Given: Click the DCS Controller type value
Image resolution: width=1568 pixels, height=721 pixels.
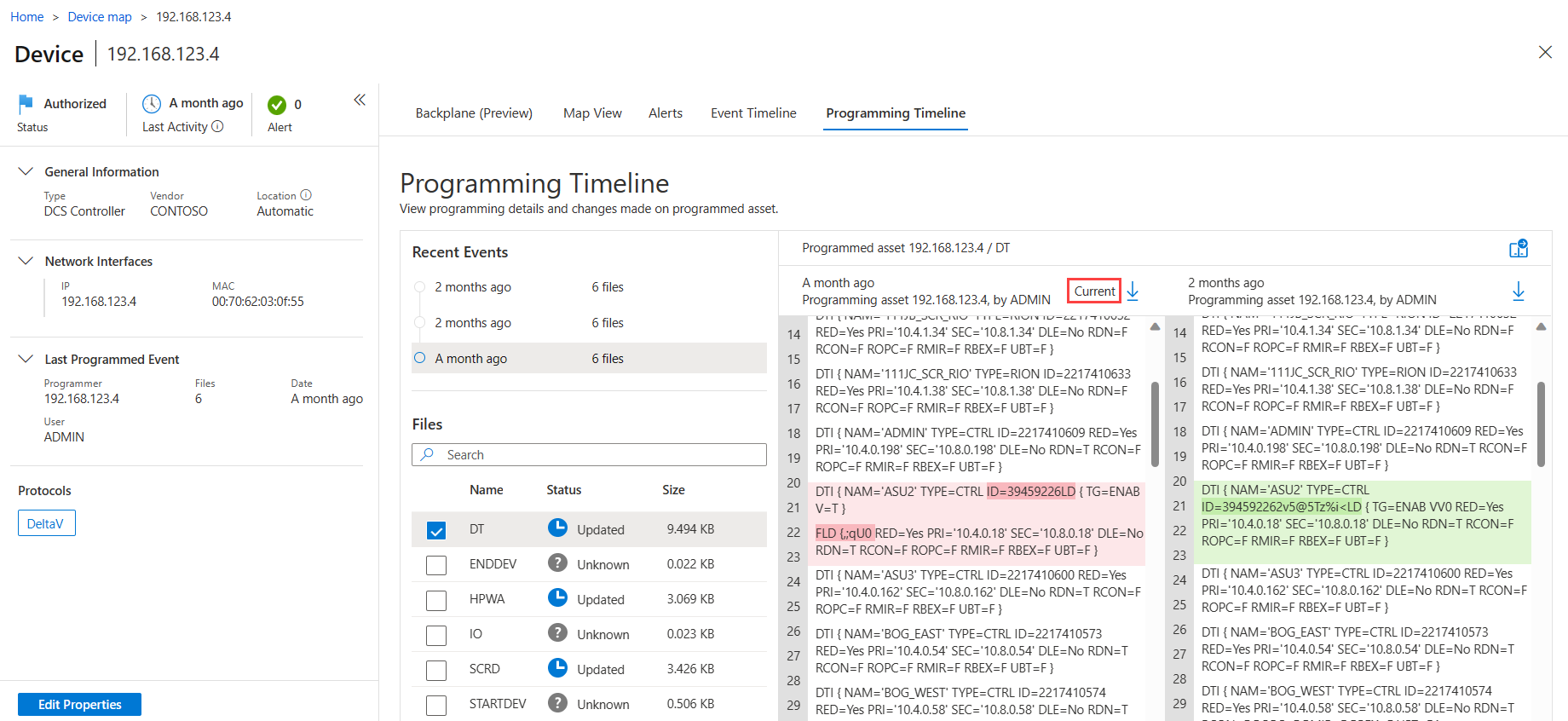Looking at the screenshot, I should coord(84,211).
